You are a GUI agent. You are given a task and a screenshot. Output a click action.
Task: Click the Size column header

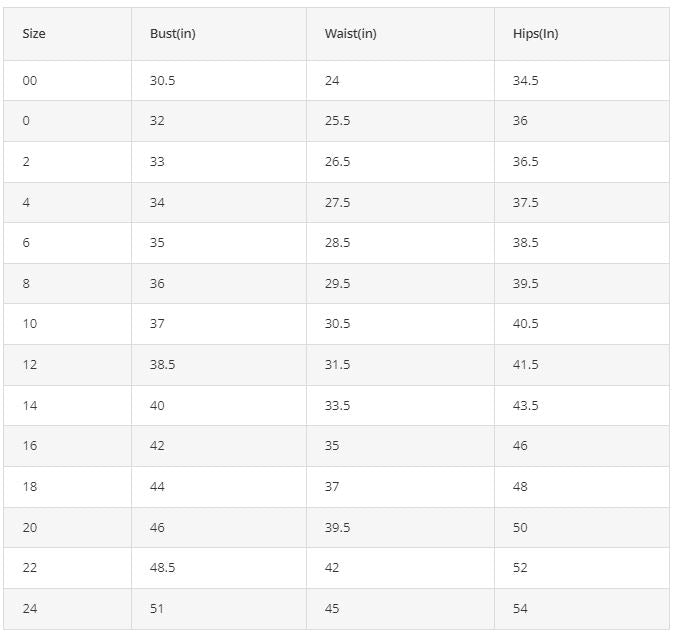(34, 34)
